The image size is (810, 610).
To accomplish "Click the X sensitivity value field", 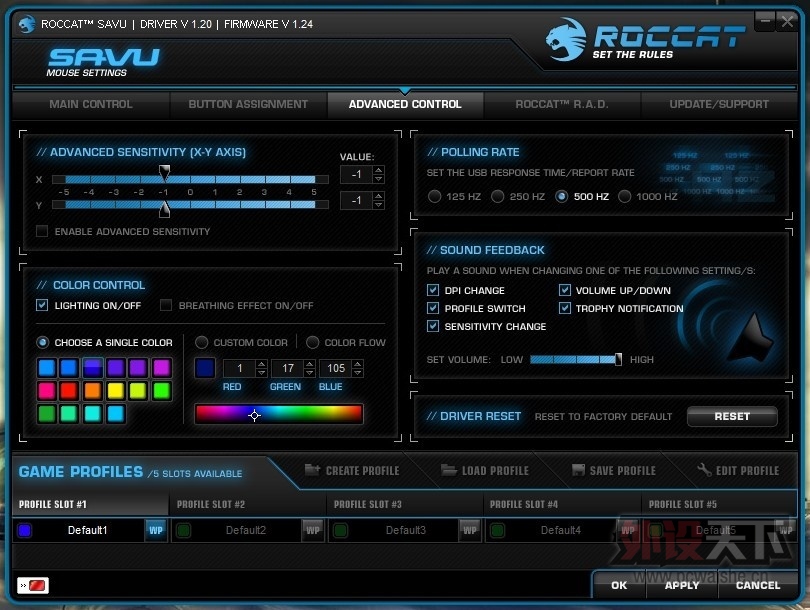I will pyautogui.click(x=356, y=175).
